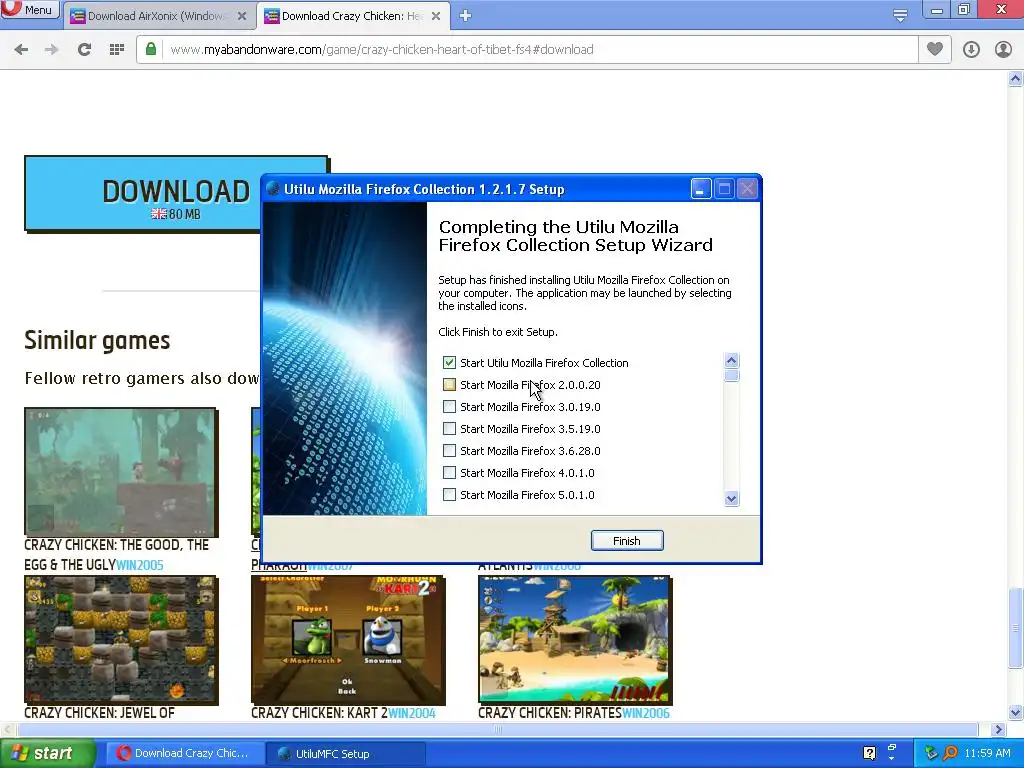Click the Utilu Setup title bar icon
1024x768 pixels.
click(273, 189)
